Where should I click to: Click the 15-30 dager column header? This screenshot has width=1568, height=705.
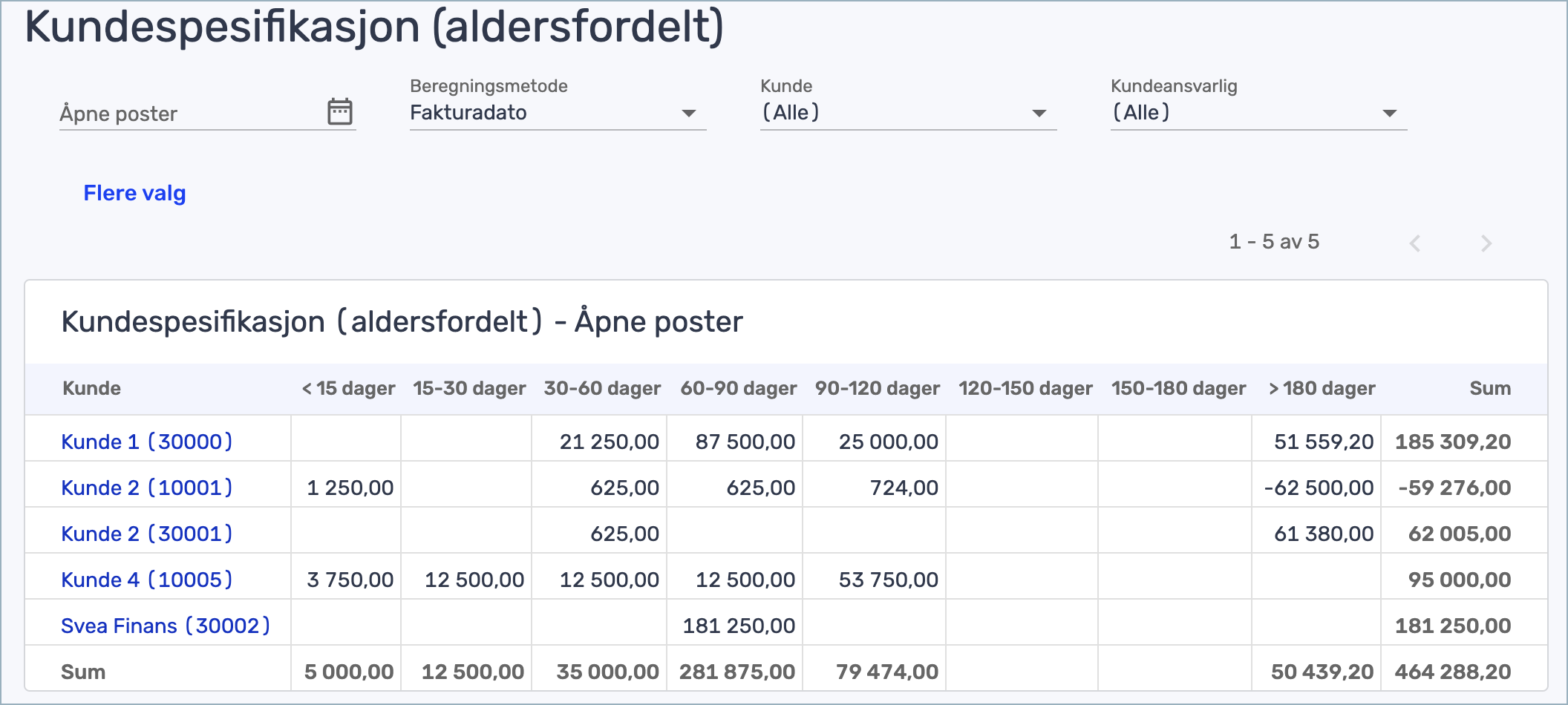[469, 388]
